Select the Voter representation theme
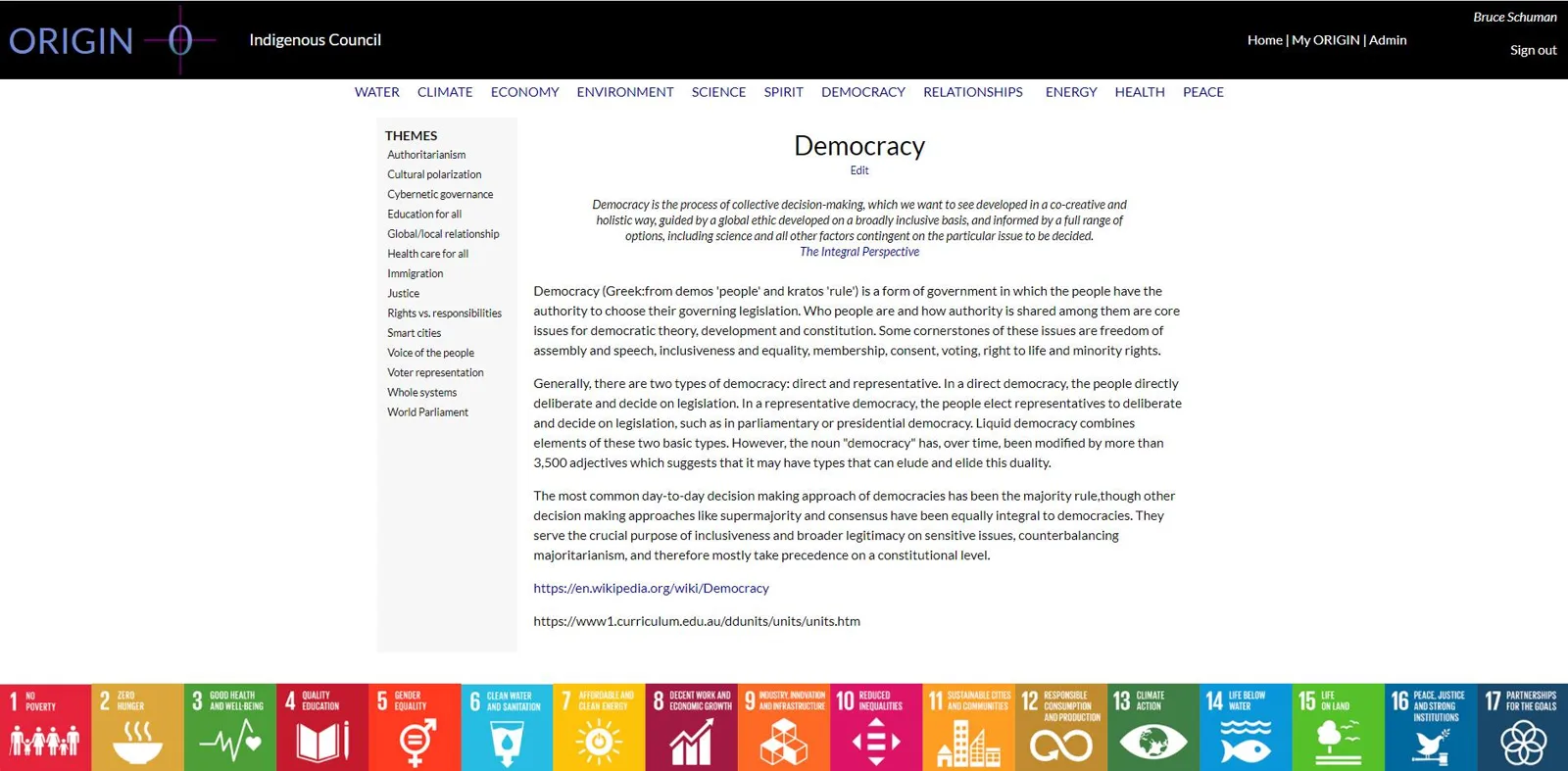 pos(435,372)
